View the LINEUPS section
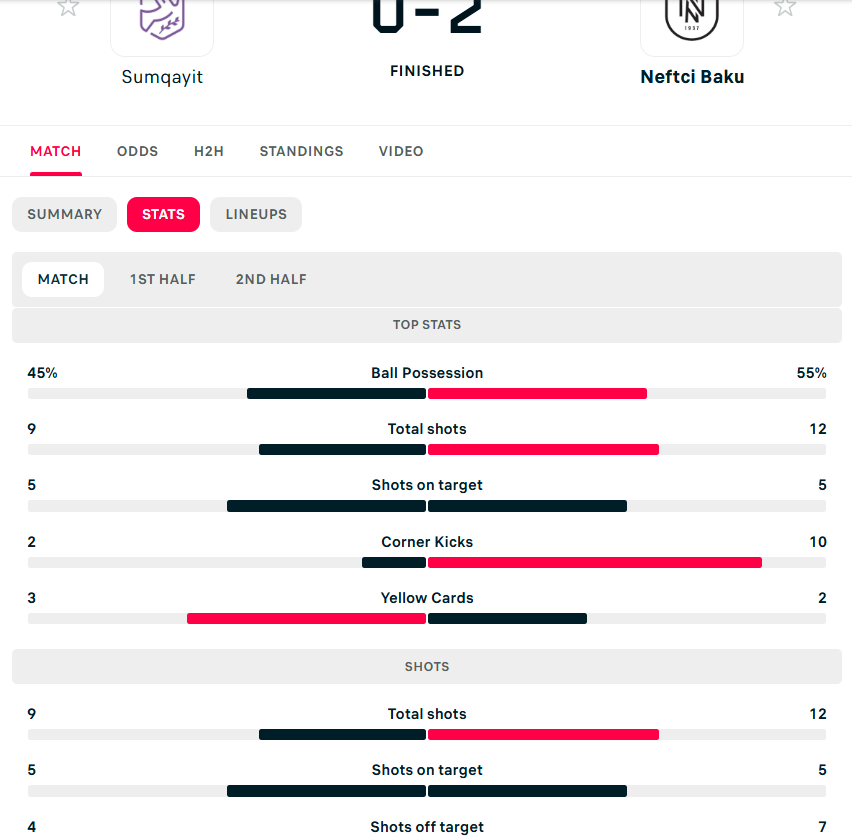This screenshot has width=852, height=836. 256,215
